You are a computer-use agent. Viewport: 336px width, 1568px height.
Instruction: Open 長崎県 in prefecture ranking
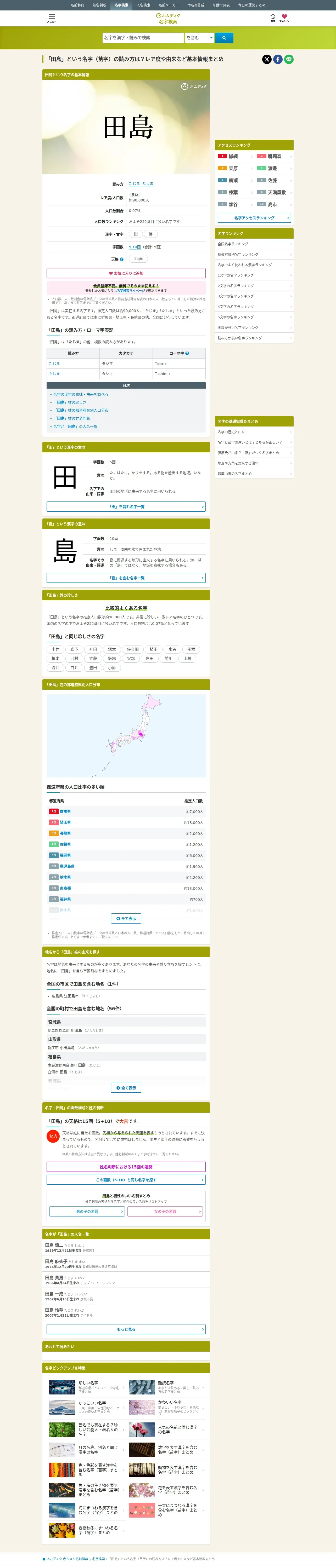coord(65,833)
